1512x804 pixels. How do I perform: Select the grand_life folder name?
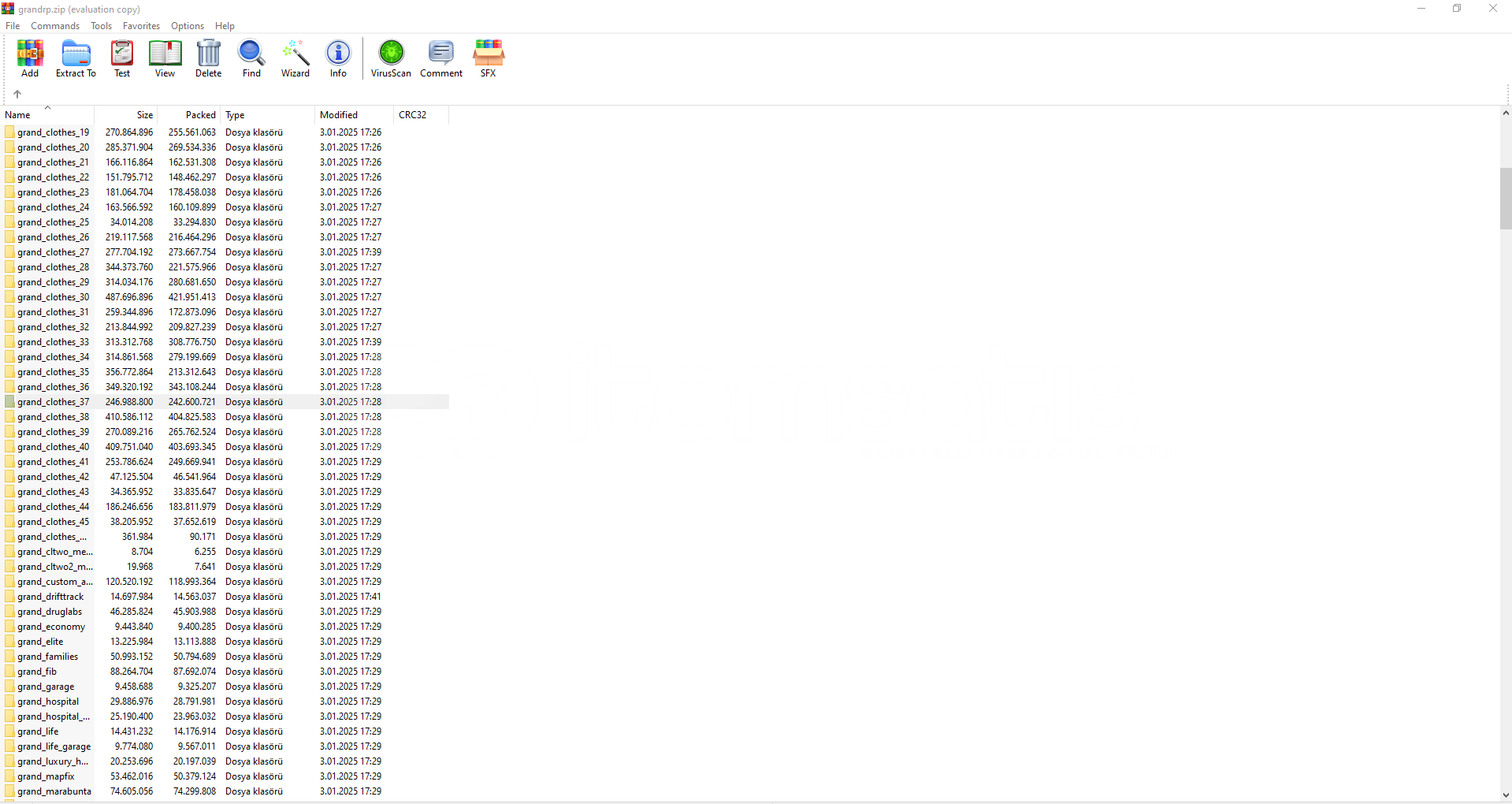coord(38,731)
